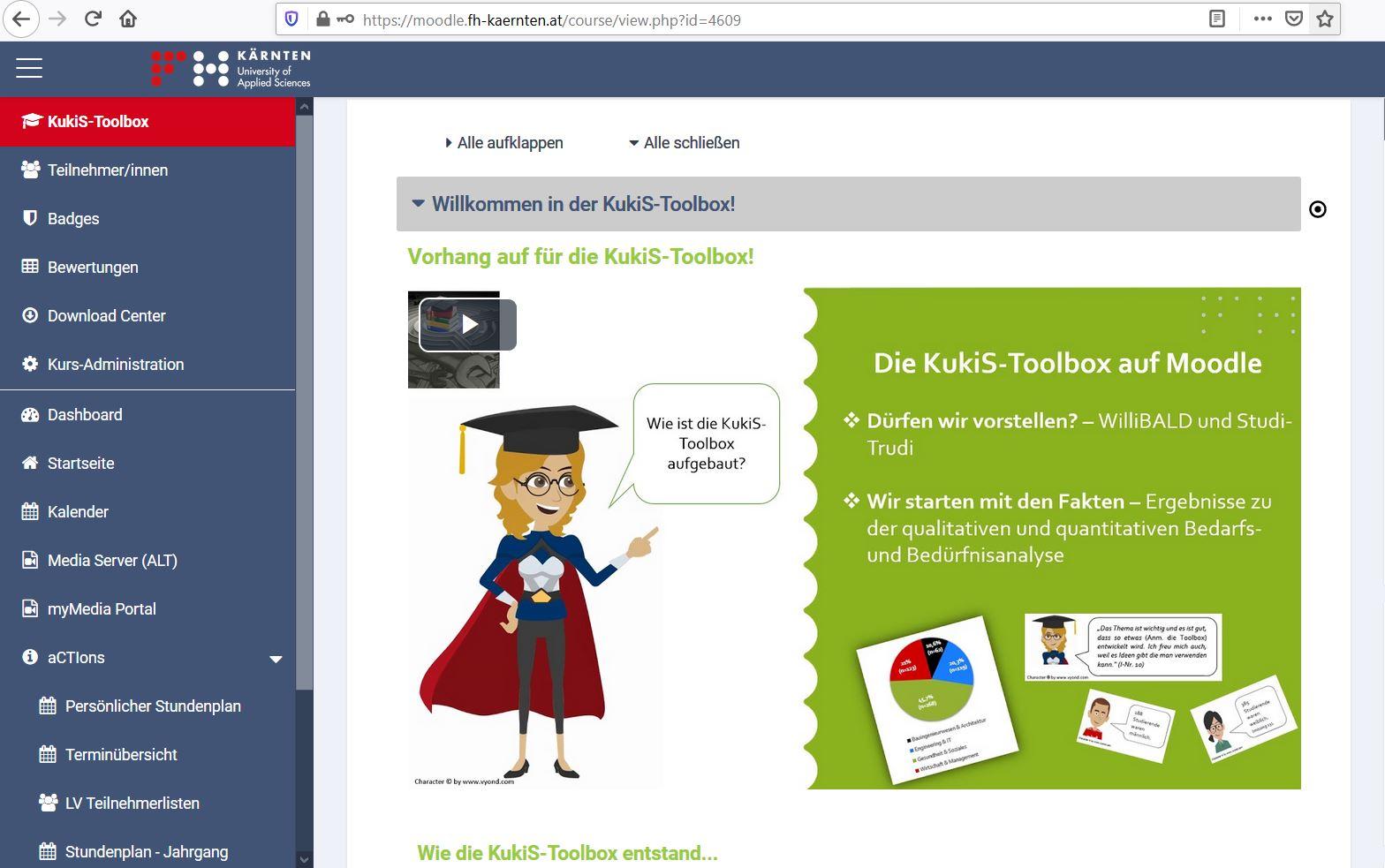Expand all sections via Alle aufklappen
This screenshot has height=868, width=1385.
pos(503,143)
